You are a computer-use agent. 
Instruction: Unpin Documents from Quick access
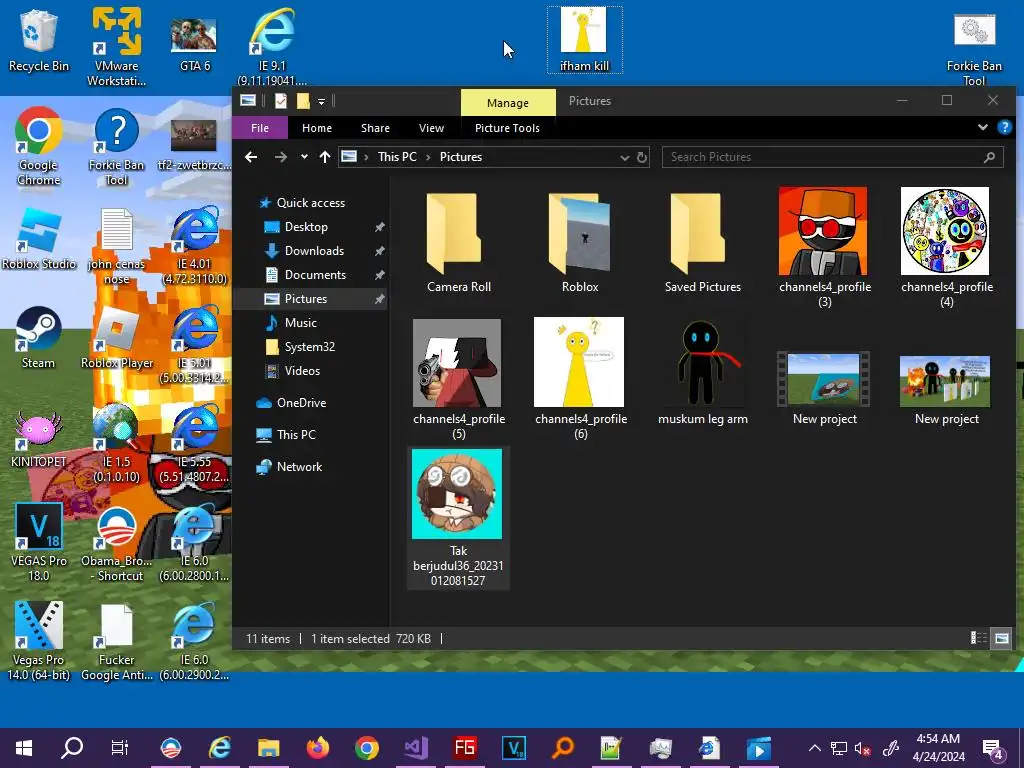[379, 275]
